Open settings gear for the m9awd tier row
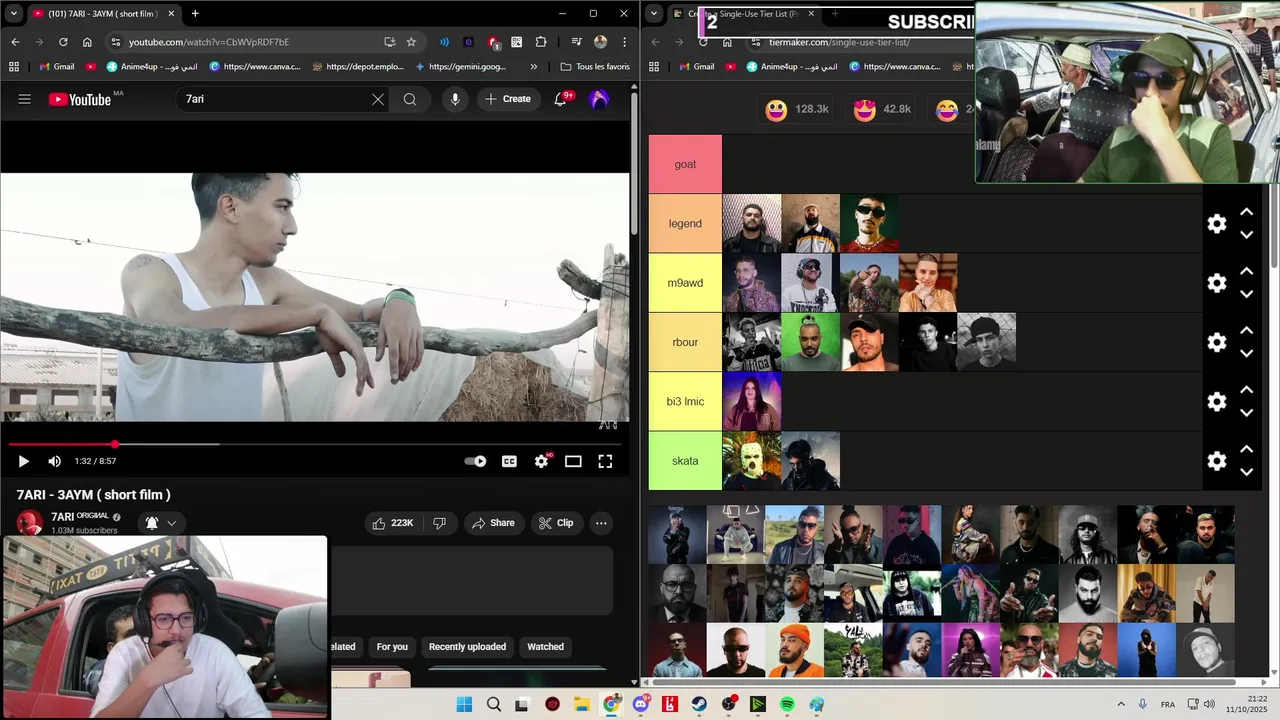 tap(1217, 283)
